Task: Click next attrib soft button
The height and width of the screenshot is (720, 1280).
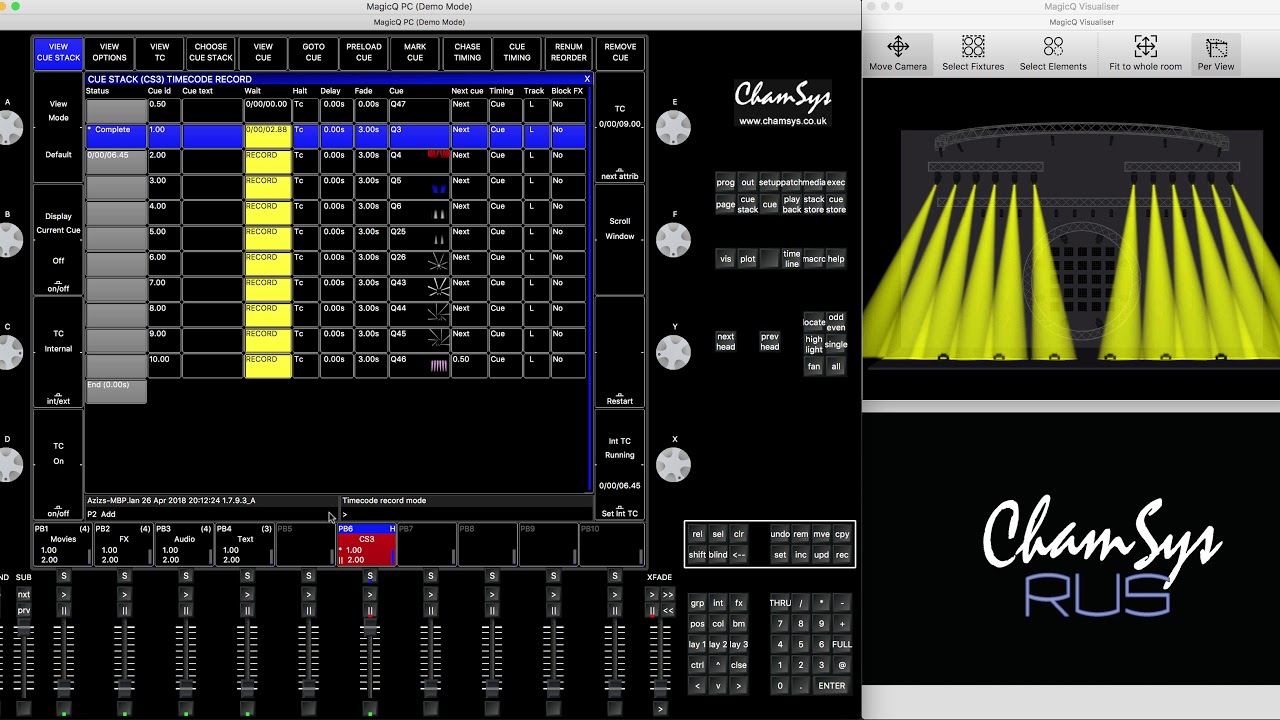Action: click(x=620, y=128)
